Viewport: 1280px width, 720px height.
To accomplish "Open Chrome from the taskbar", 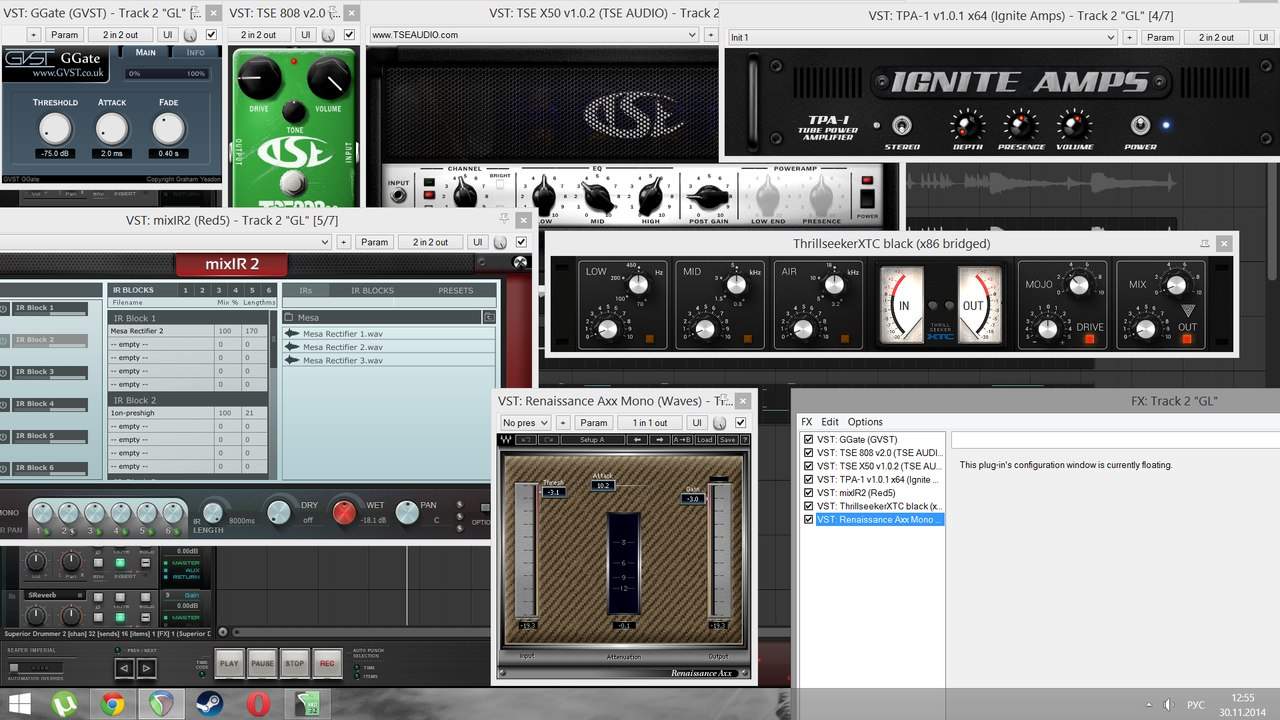I will tap(112, 703).
